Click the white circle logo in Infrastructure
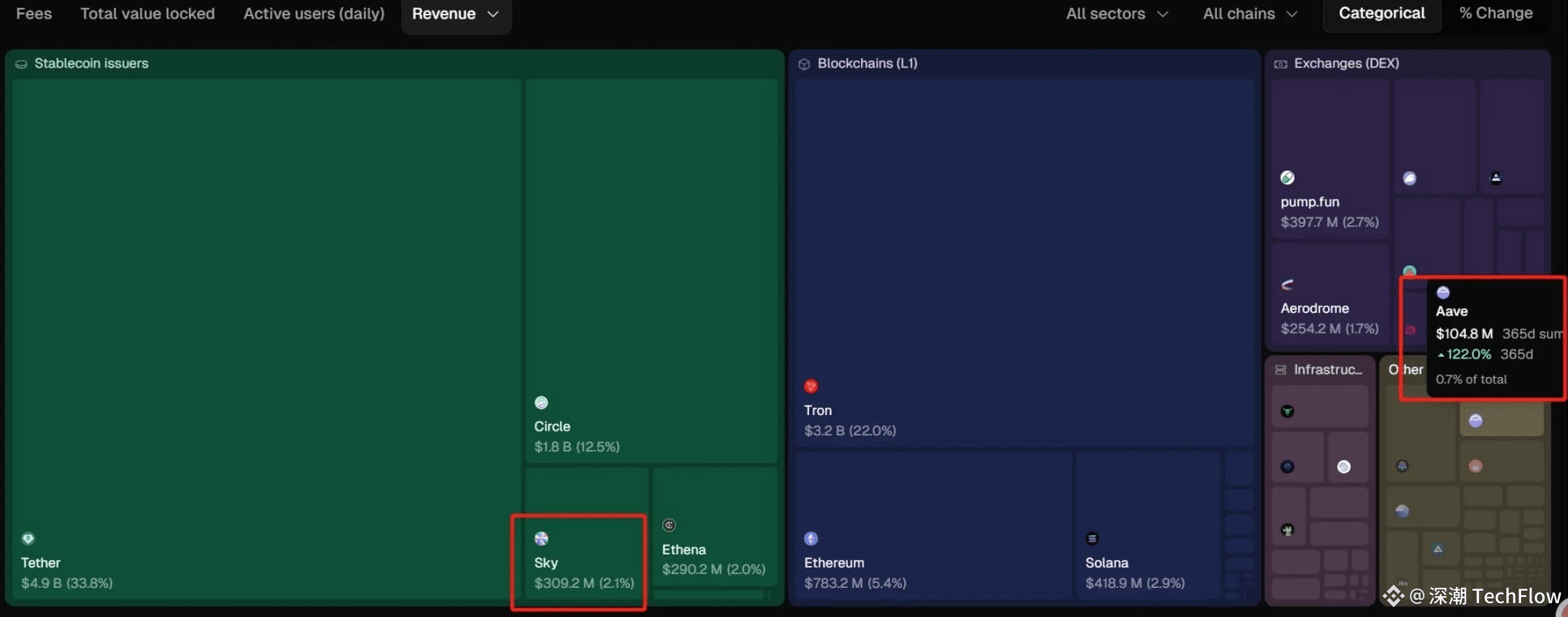This screenshot has width=1568, height=617. point(1343,467)
